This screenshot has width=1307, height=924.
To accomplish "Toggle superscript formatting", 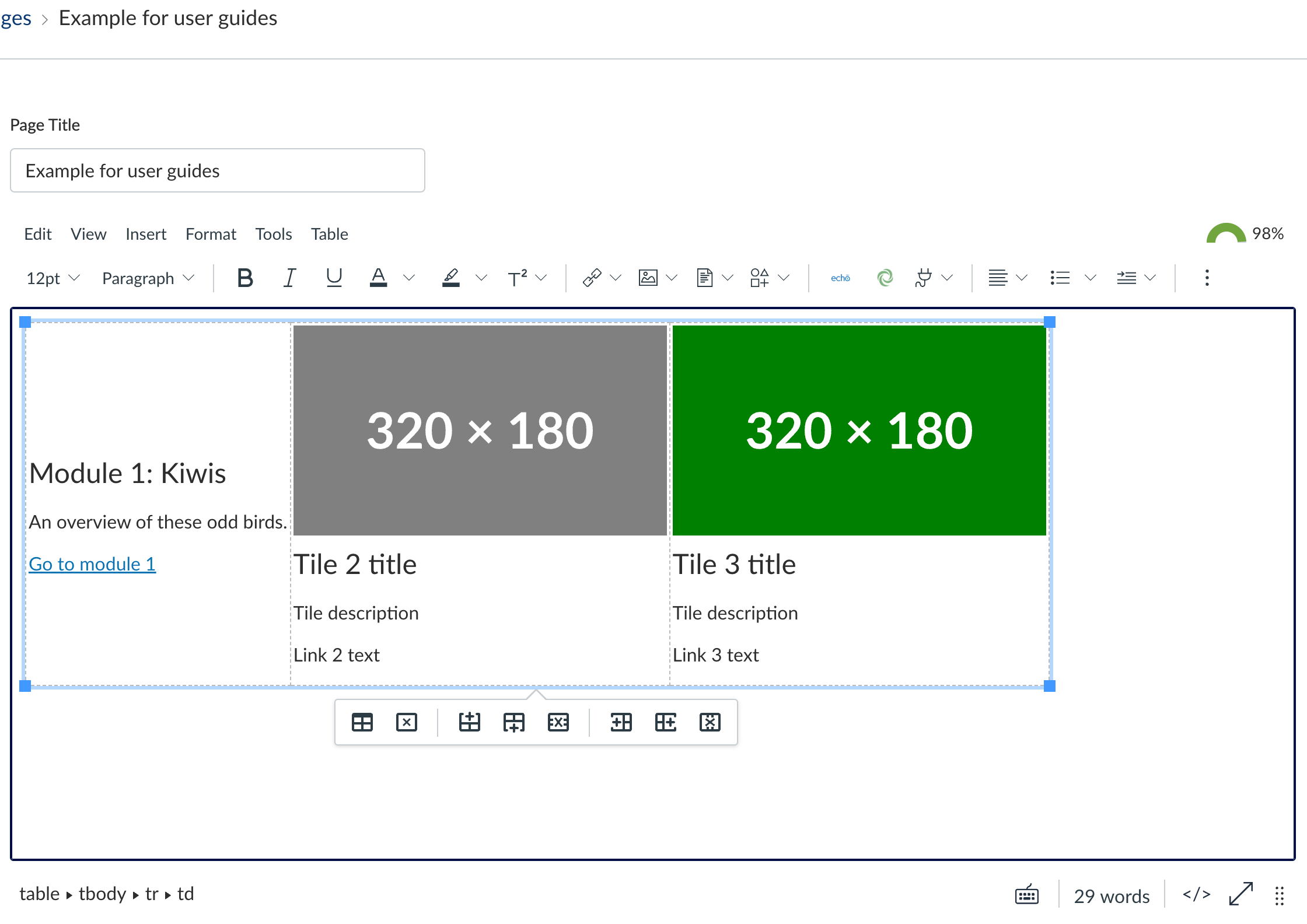I will coord(518,278).
